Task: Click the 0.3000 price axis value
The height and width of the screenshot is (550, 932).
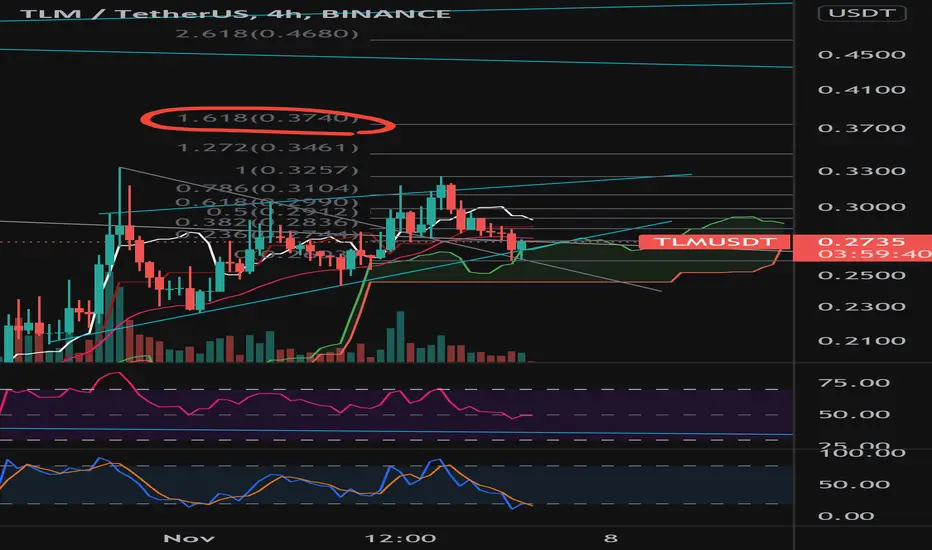Action: tap(862, 208)
